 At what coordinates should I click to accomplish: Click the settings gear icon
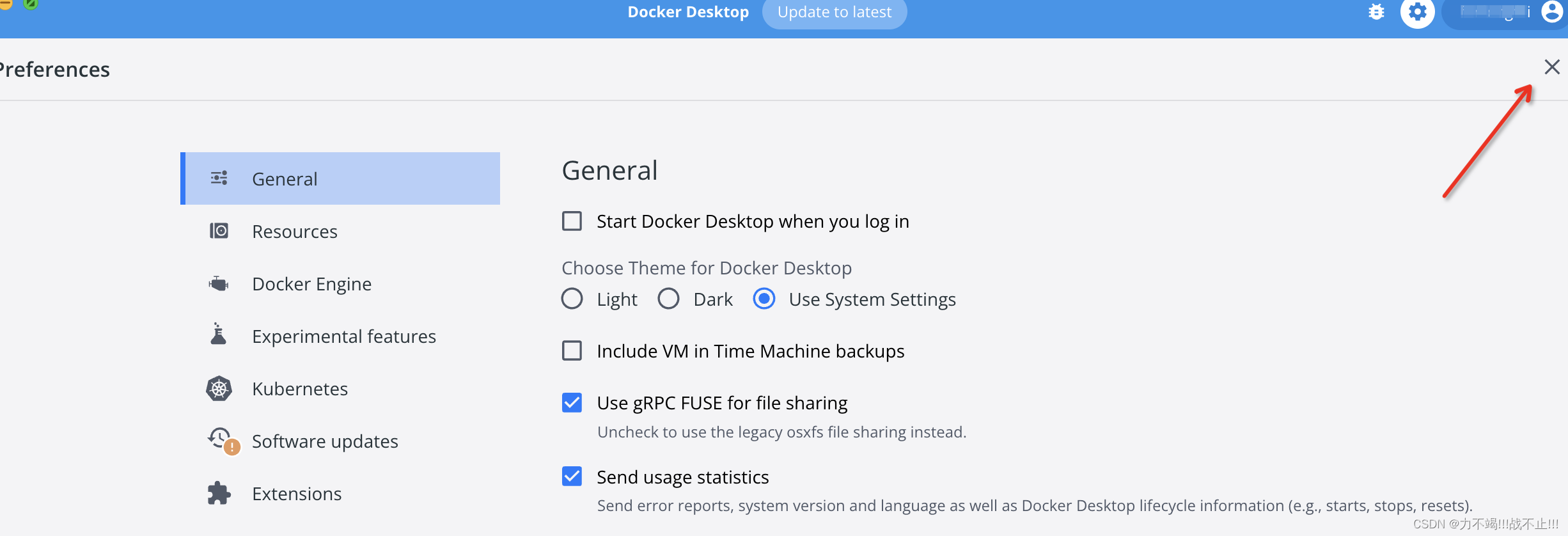[x=1418, y=12]
